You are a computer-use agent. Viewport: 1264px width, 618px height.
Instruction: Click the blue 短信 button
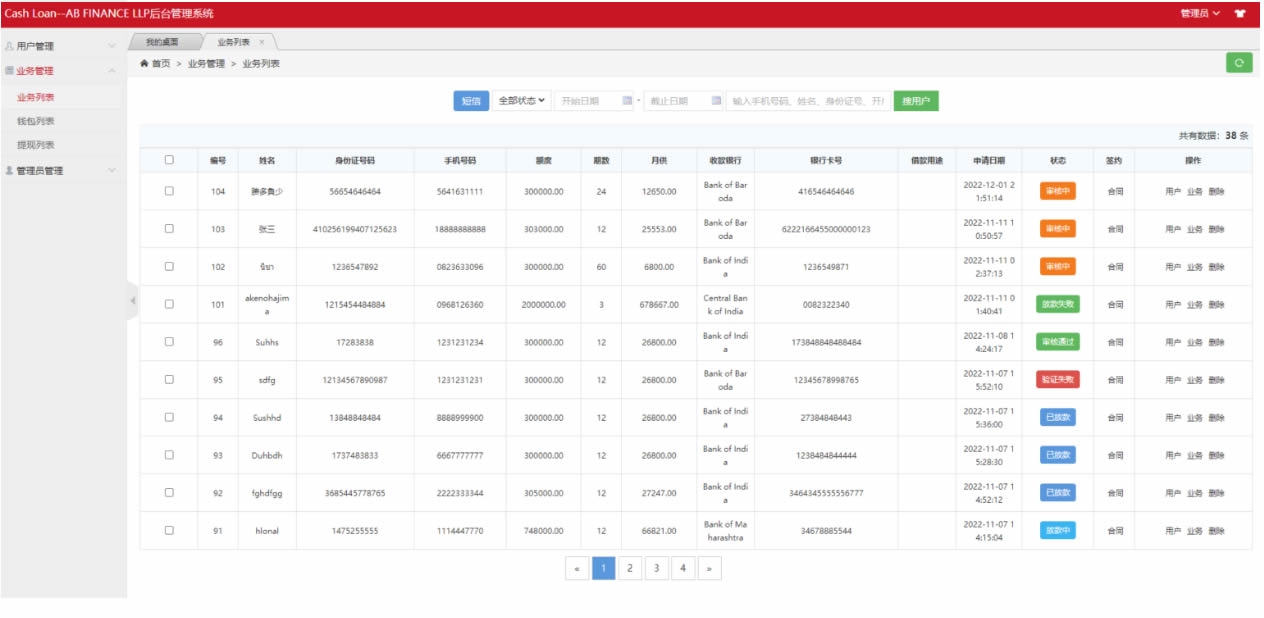[x=471, y=101]
